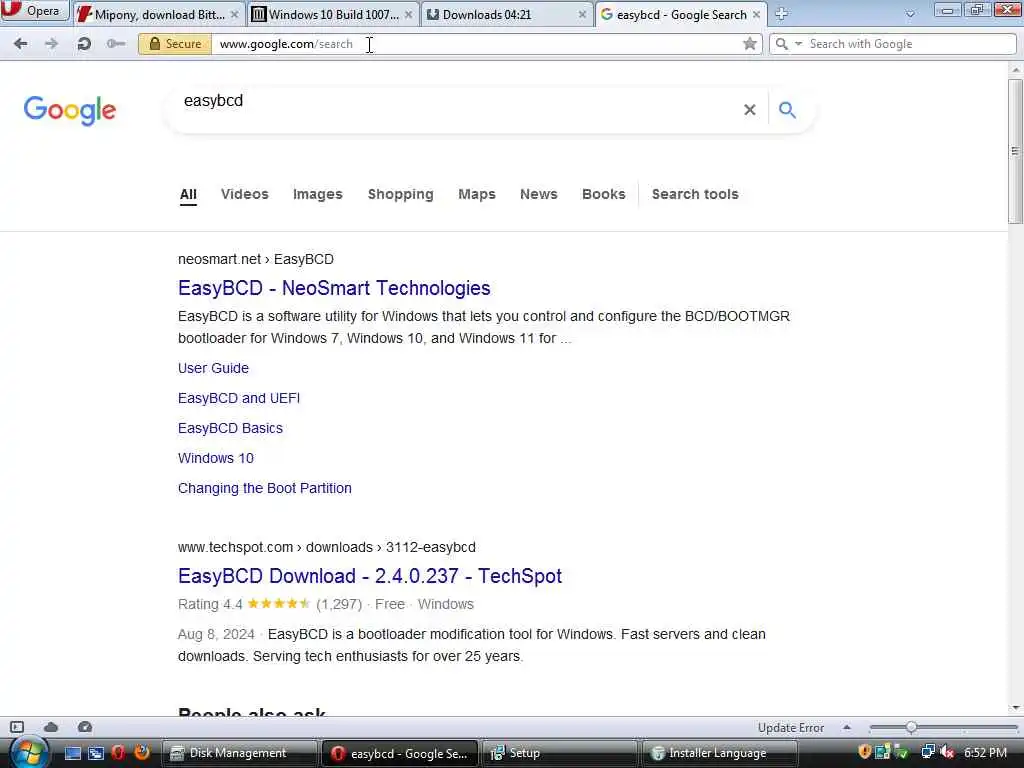Click the Google logo
The height and width of the screenshot is (768, 1024).
tap(69, 110)
